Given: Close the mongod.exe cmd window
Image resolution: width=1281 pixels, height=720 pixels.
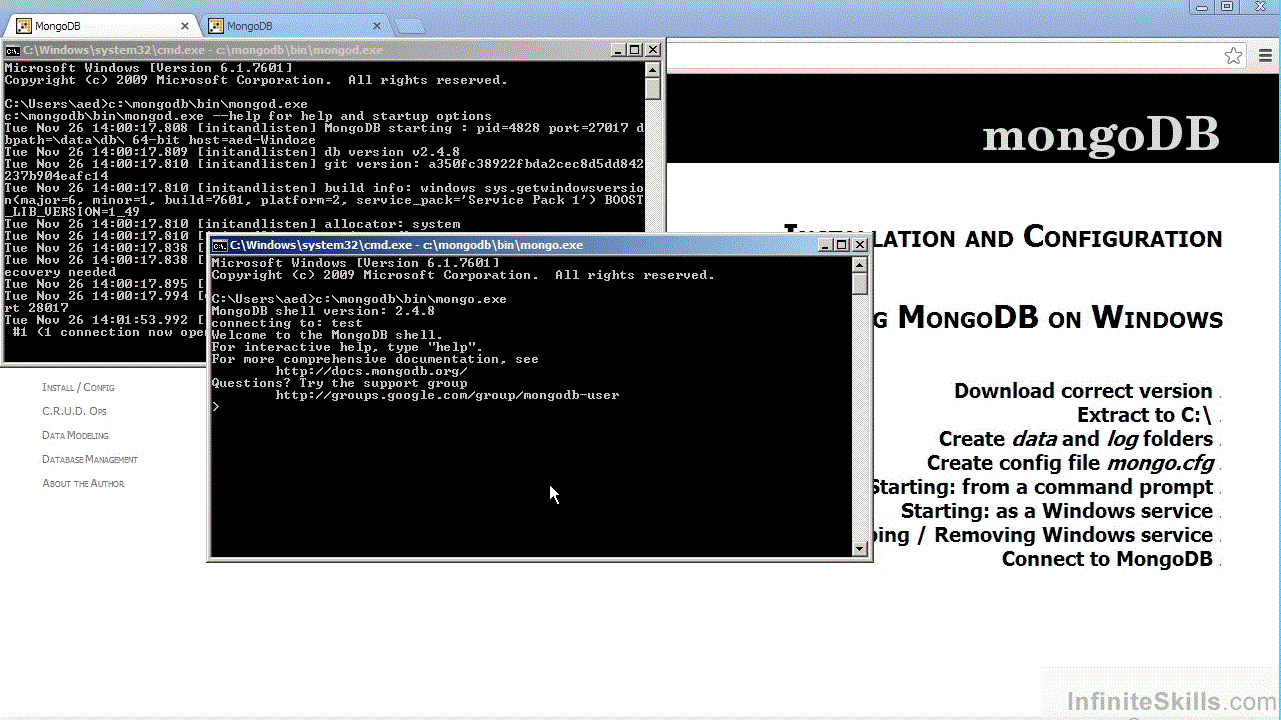Looking at the screenshot, I should (x=652, y=50).
